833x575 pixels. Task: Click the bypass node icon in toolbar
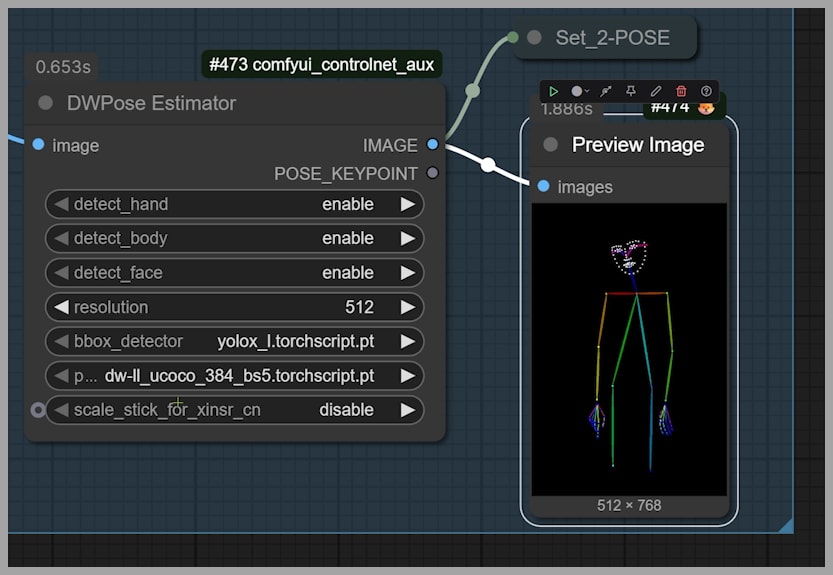point(605,91)
